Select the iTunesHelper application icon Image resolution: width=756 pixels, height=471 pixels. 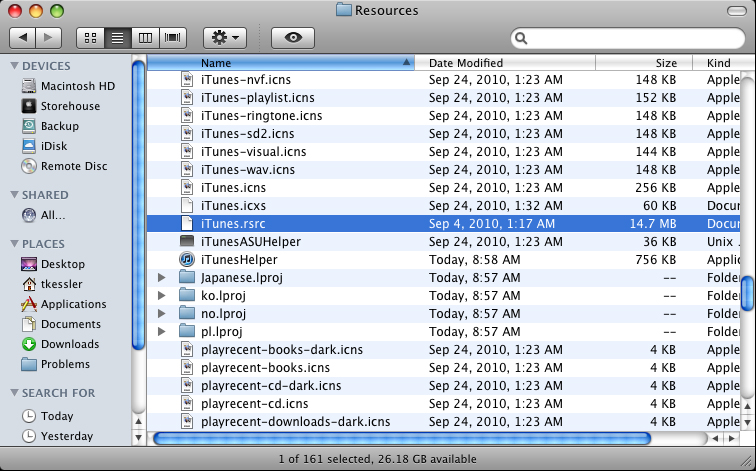pos(187,260)
